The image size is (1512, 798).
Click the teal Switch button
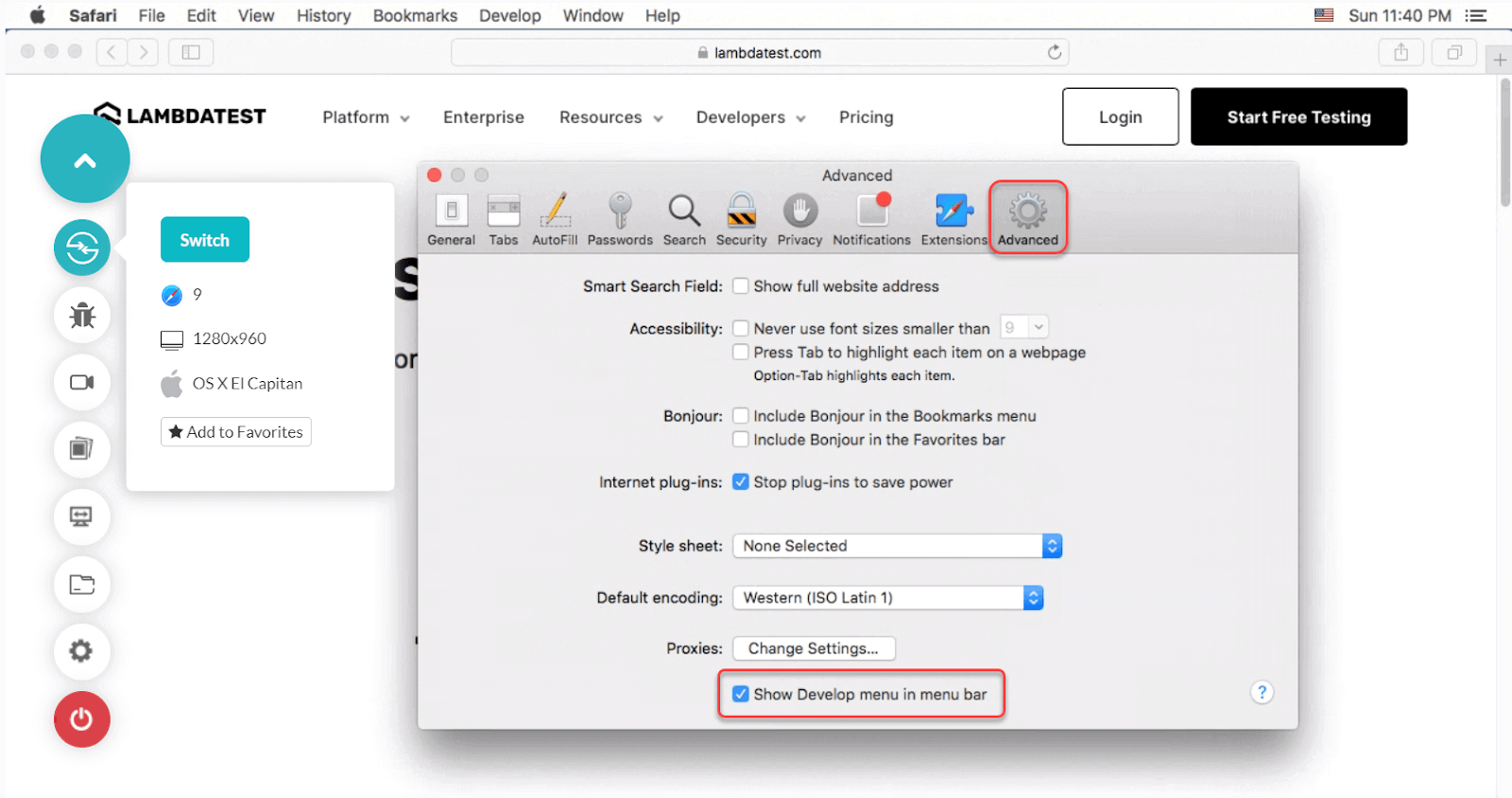(x=205, y=240)
